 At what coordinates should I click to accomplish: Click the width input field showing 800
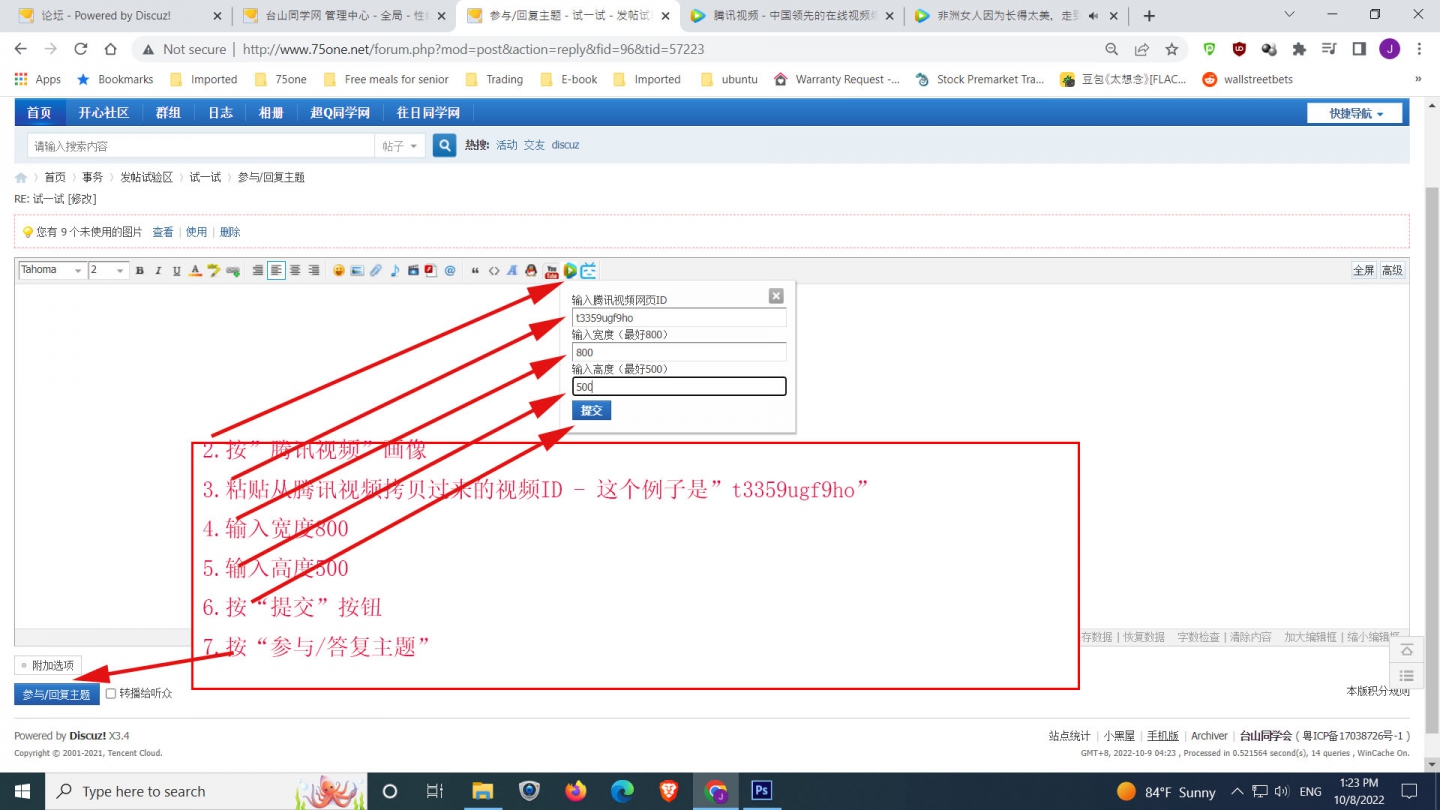tap(679, 352)
